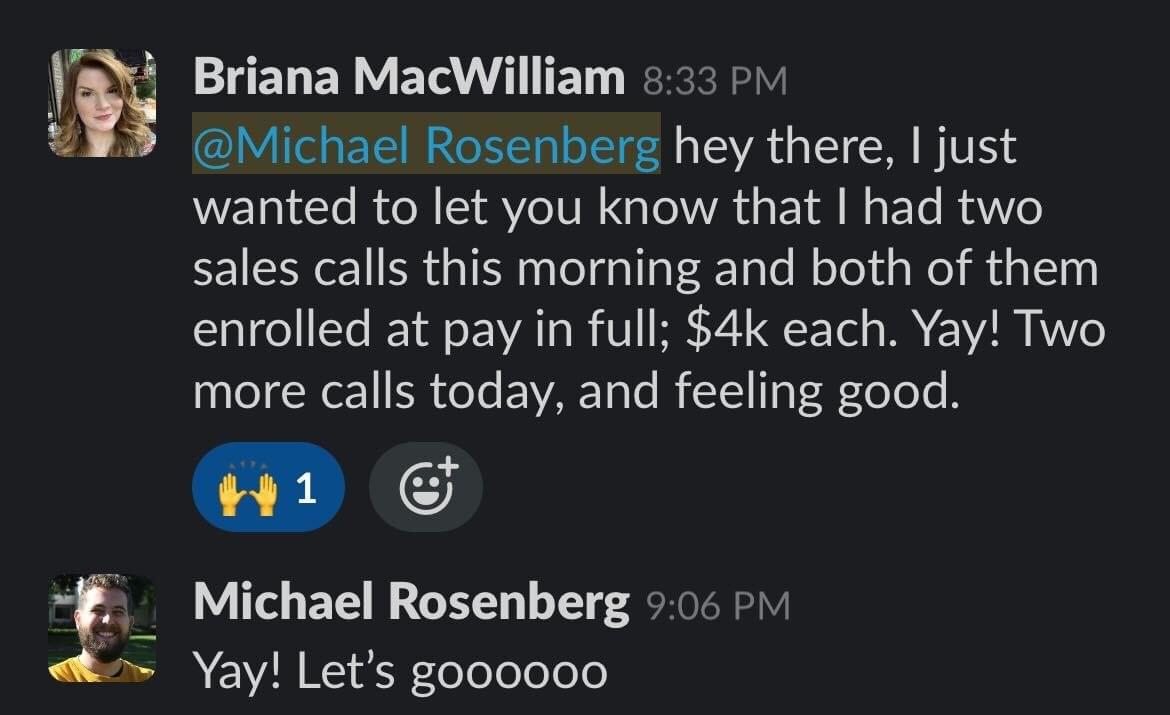Open Briana MacWilliam's profile photo
1170x715 pixels.
point(102,103)
